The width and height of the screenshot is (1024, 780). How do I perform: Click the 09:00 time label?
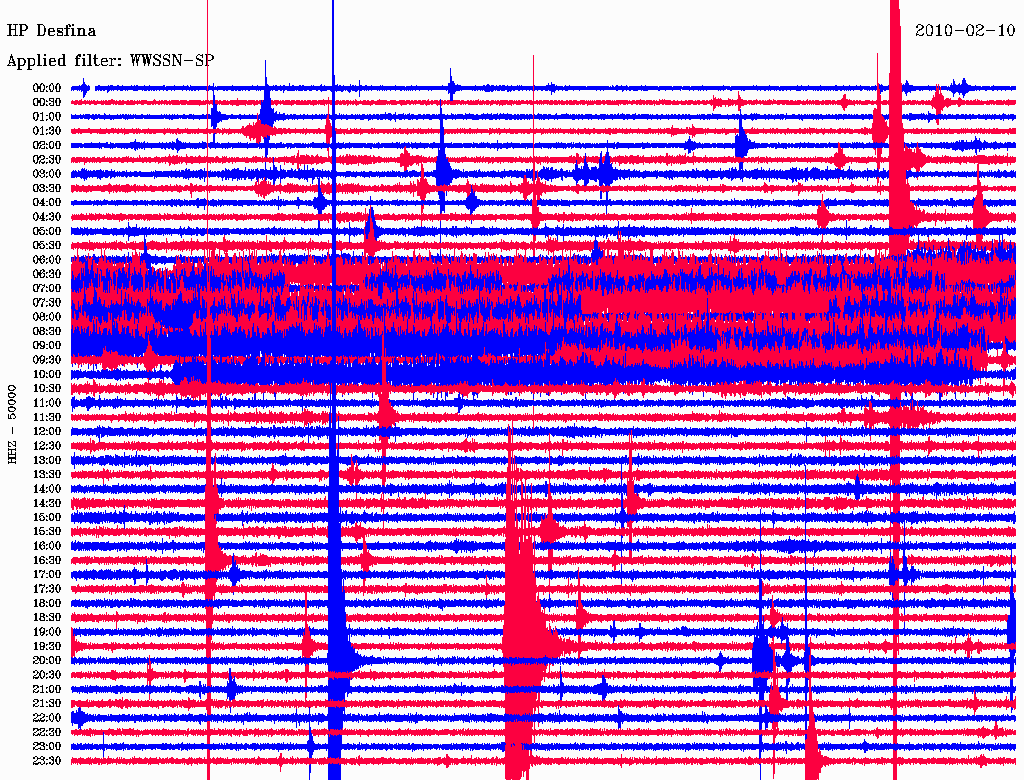tap(47, 346)
